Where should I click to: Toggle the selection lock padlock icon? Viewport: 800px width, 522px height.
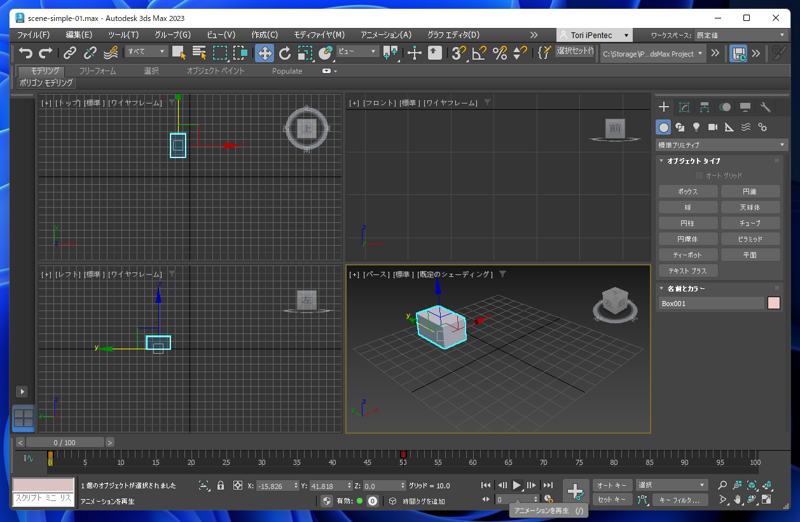pyautogui.click(x=220, y=486)
